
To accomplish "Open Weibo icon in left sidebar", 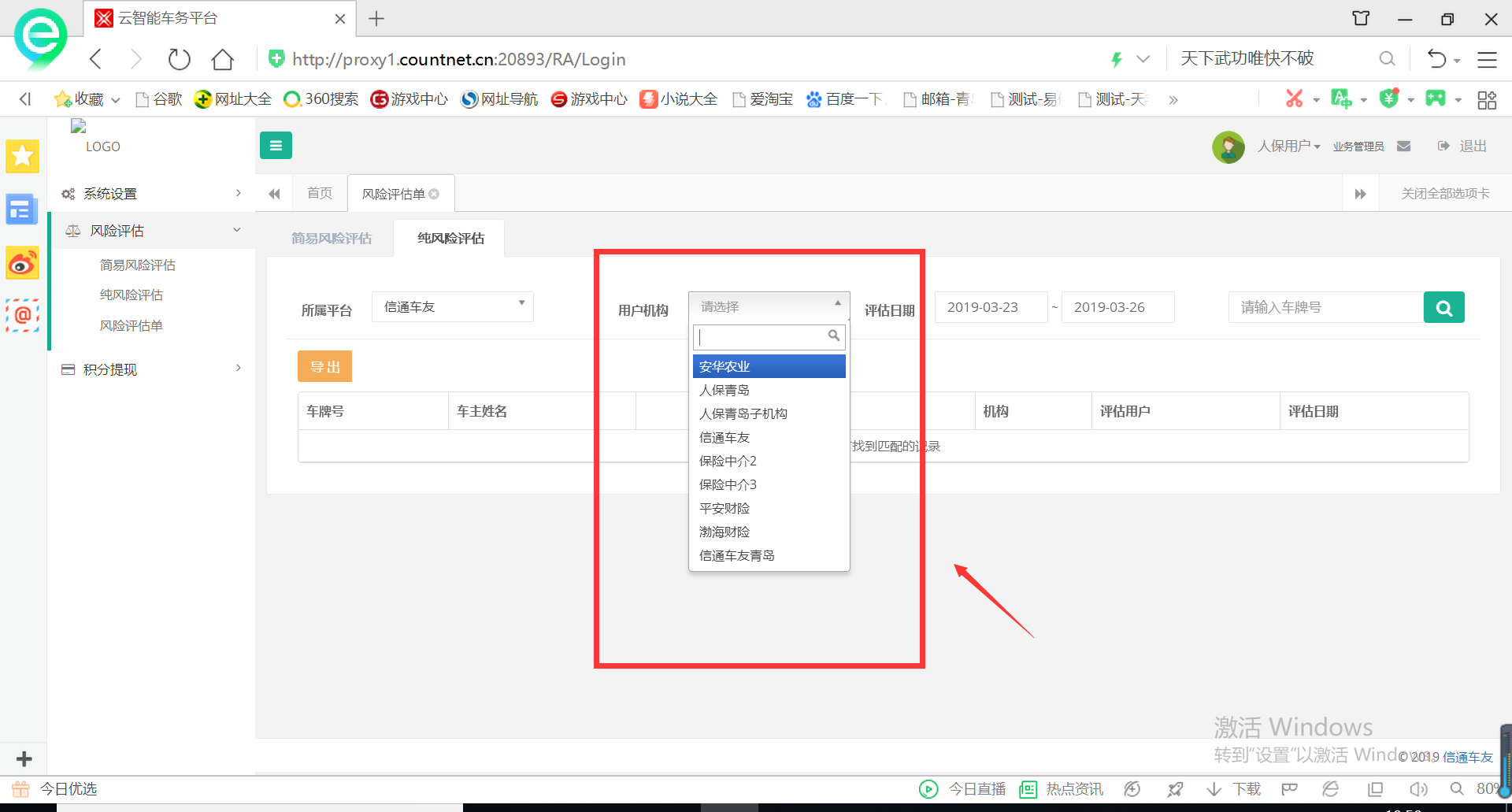I will (x=22, y=264).
